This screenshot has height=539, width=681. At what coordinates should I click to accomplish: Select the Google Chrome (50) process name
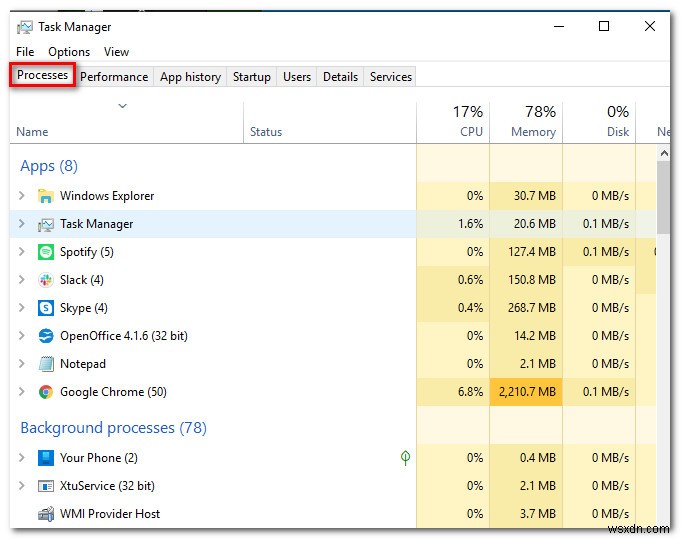tap(113, 392)
